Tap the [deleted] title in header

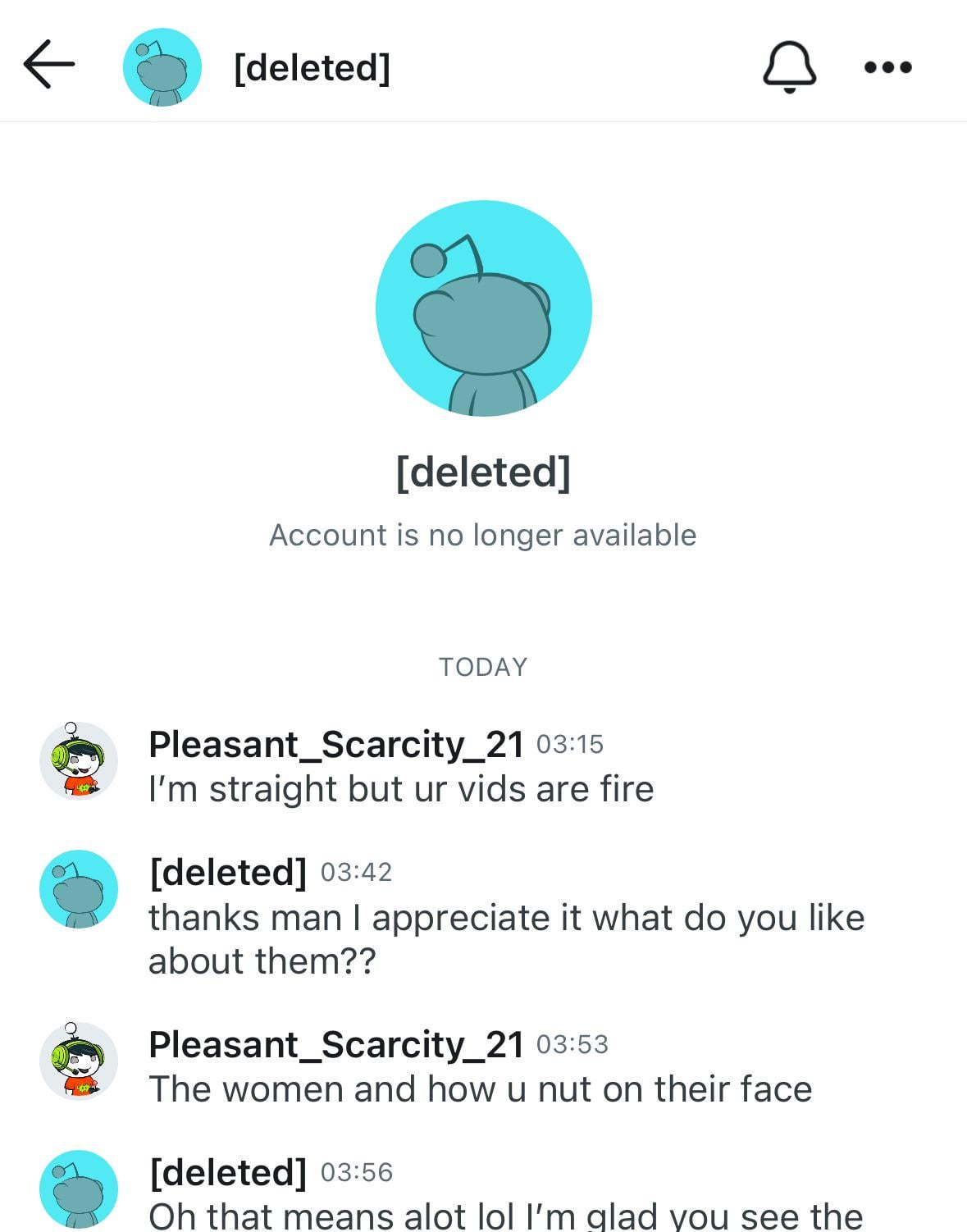coord(312,67)
